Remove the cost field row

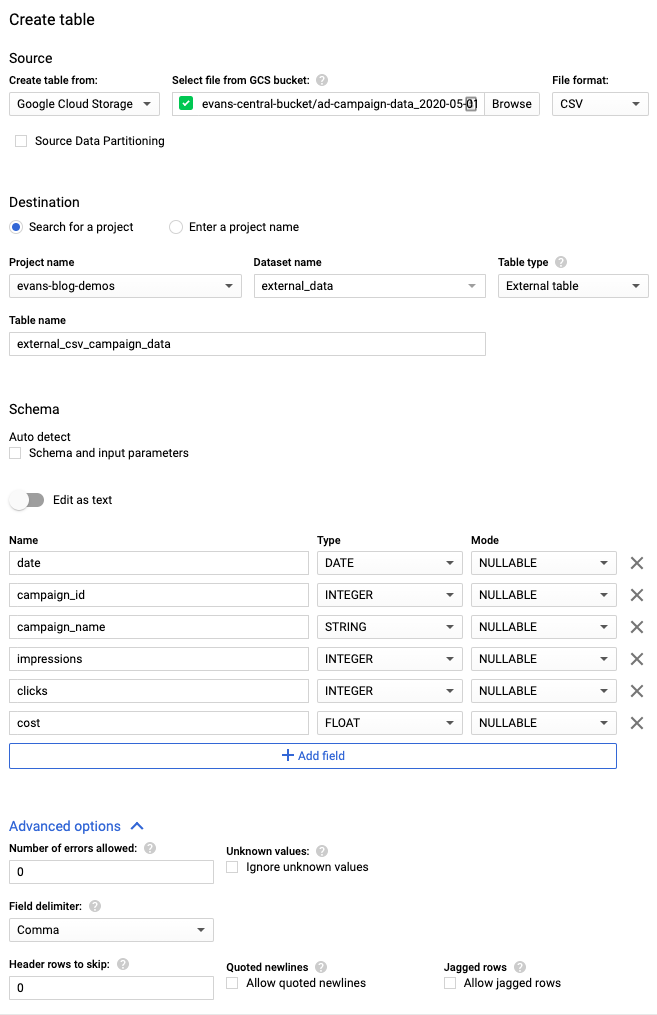[636, 723]
